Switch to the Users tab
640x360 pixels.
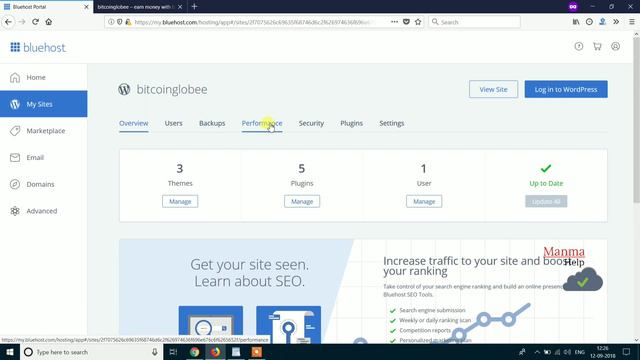[x=173, y=123]
